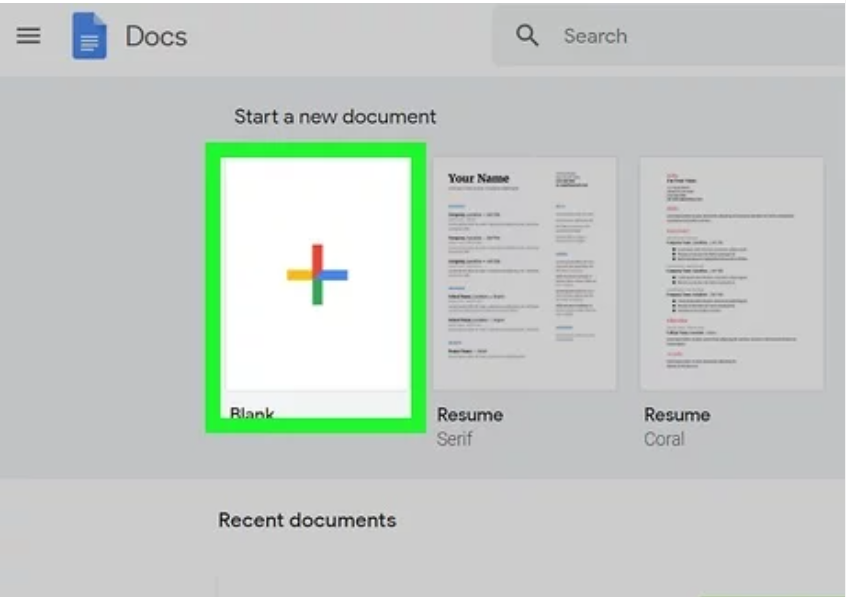Click the Recent documents heading
This screenshot has height=597, width=846.
point(307,520)
